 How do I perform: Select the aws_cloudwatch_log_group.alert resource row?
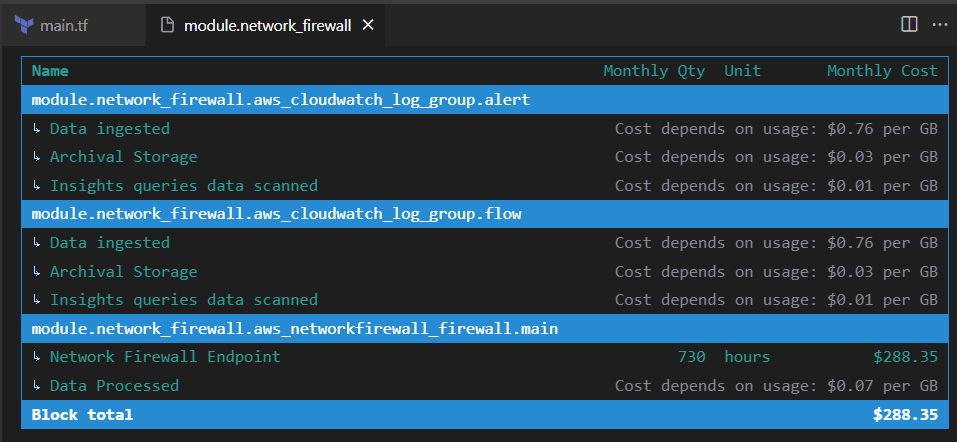click(485, 100)
